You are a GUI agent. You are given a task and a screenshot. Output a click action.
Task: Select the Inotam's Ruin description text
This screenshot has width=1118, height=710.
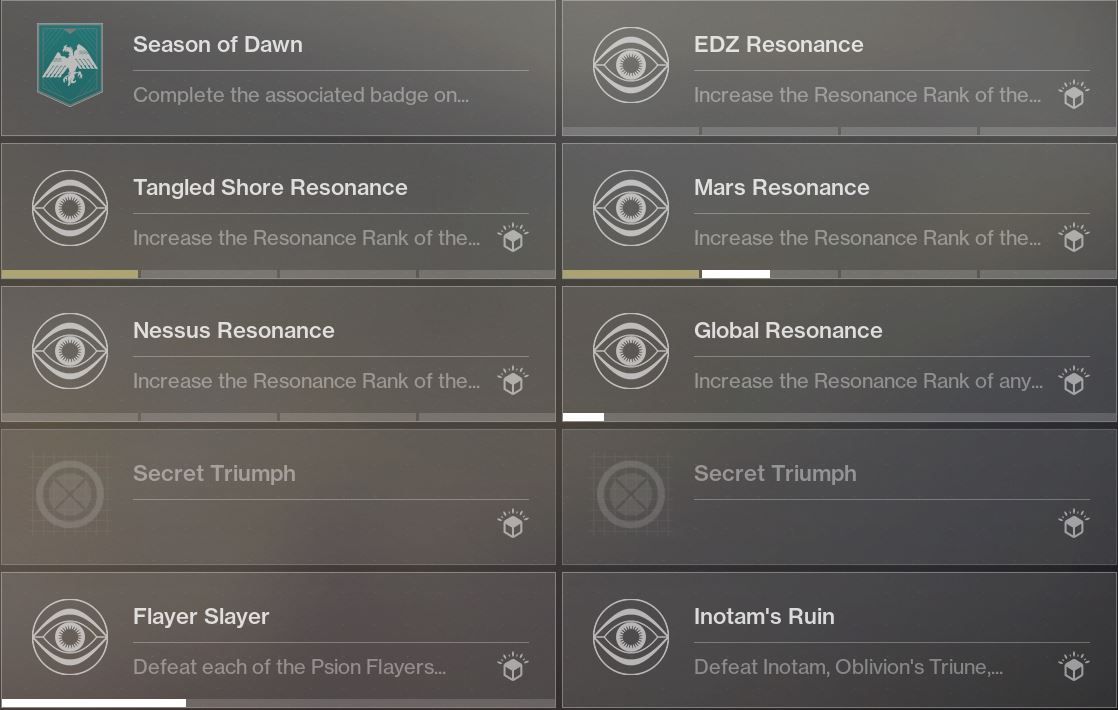[848, 667]
